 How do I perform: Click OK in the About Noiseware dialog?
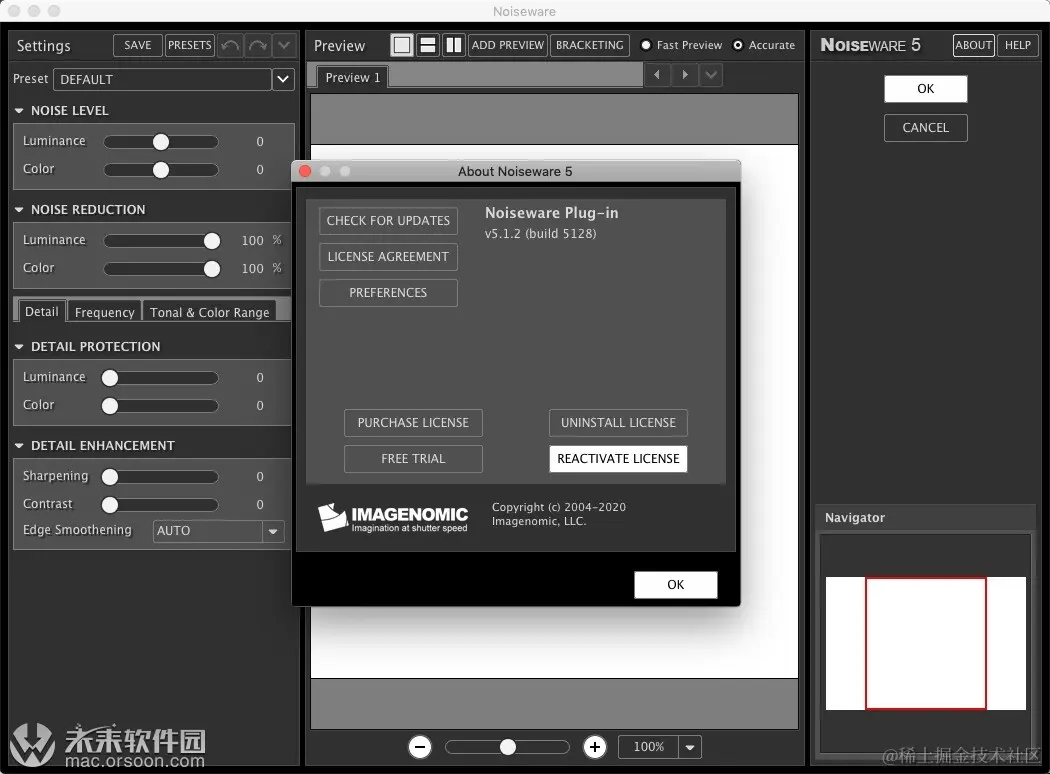[676, 585]
